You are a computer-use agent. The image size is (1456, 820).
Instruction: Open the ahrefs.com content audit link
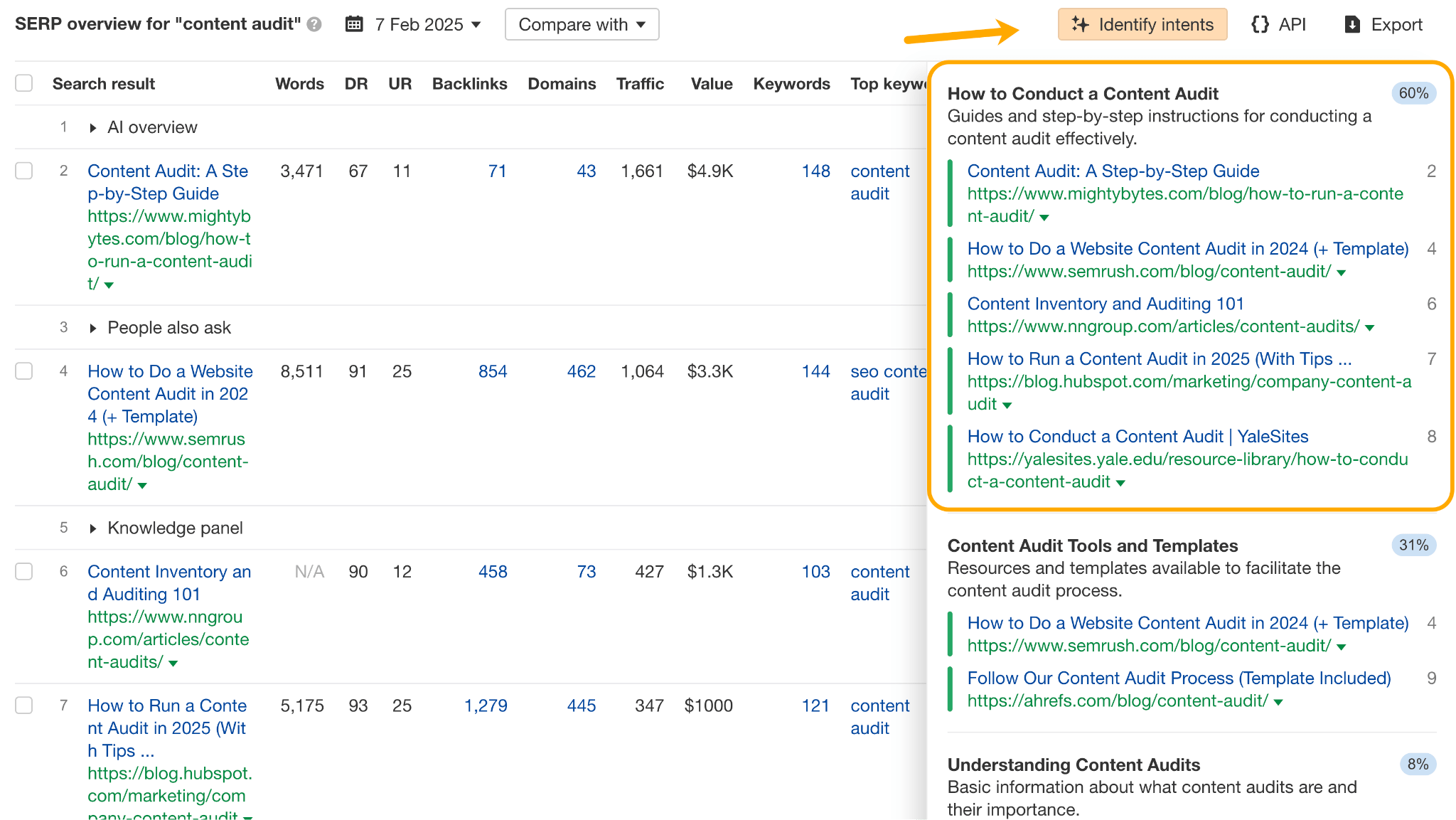1118,701
